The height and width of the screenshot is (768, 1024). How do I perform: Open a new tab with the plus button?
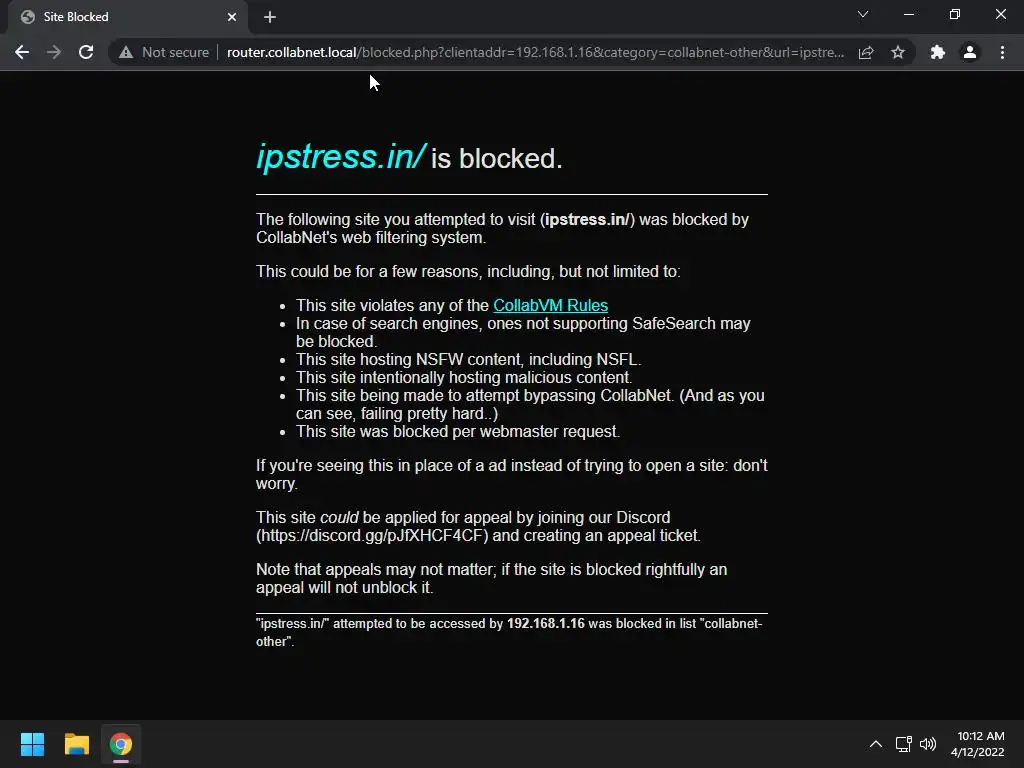[x=270, y=17]
